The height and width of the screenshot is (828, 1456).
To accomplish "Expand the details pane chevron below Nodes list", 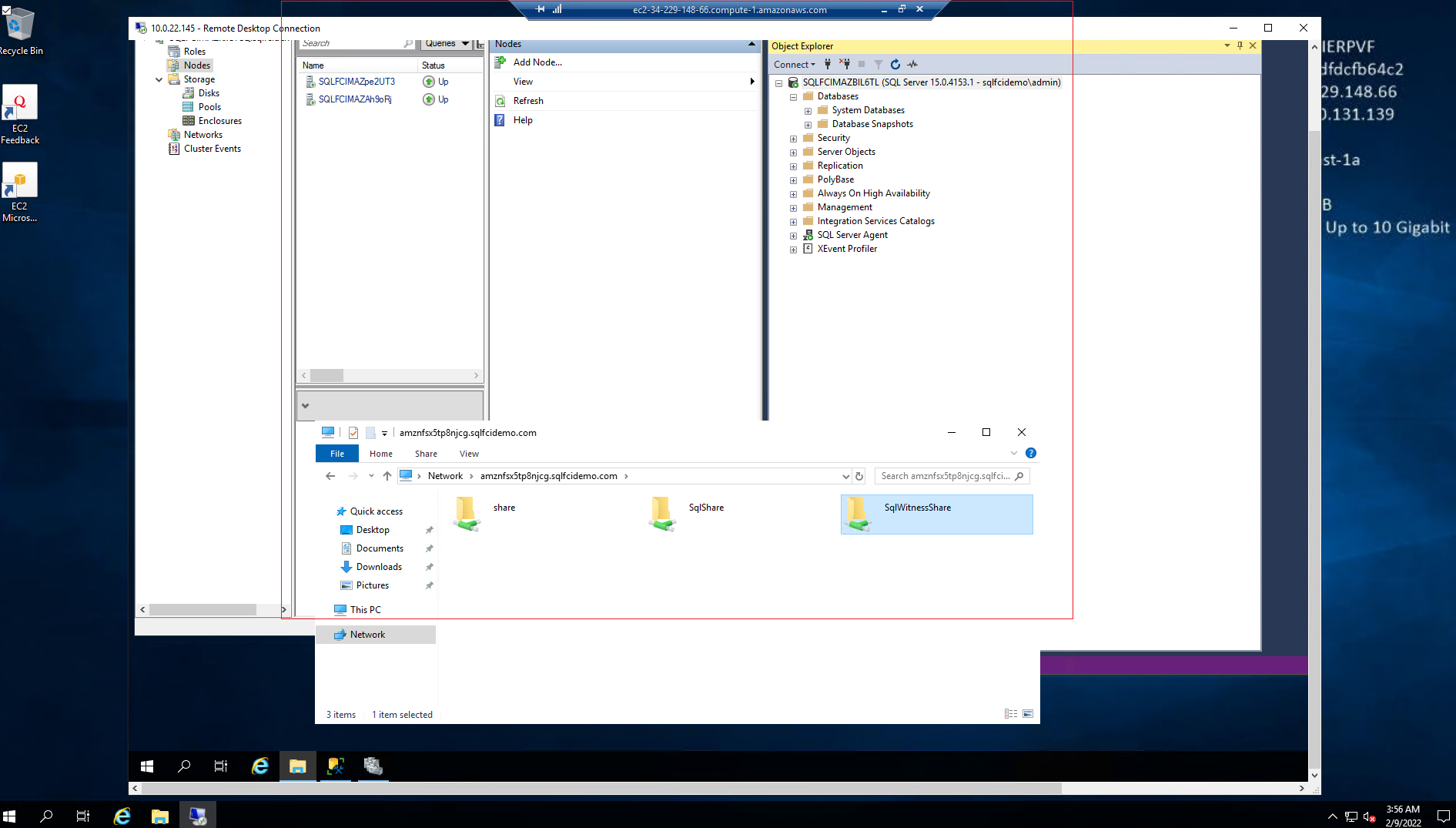I will click(x=306, y=405).
